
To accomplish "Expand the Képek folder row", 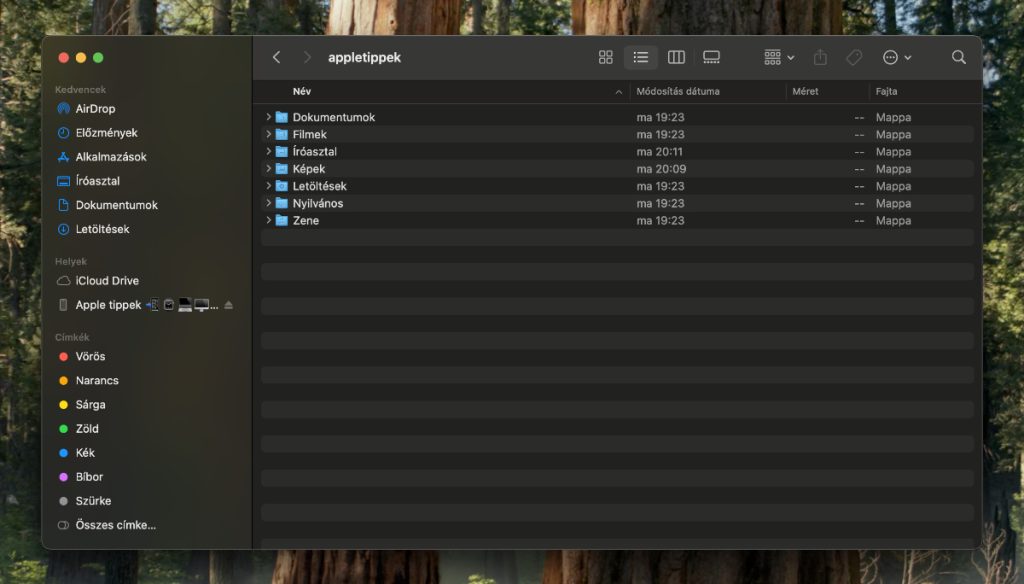I will click(x=268, y=169).
